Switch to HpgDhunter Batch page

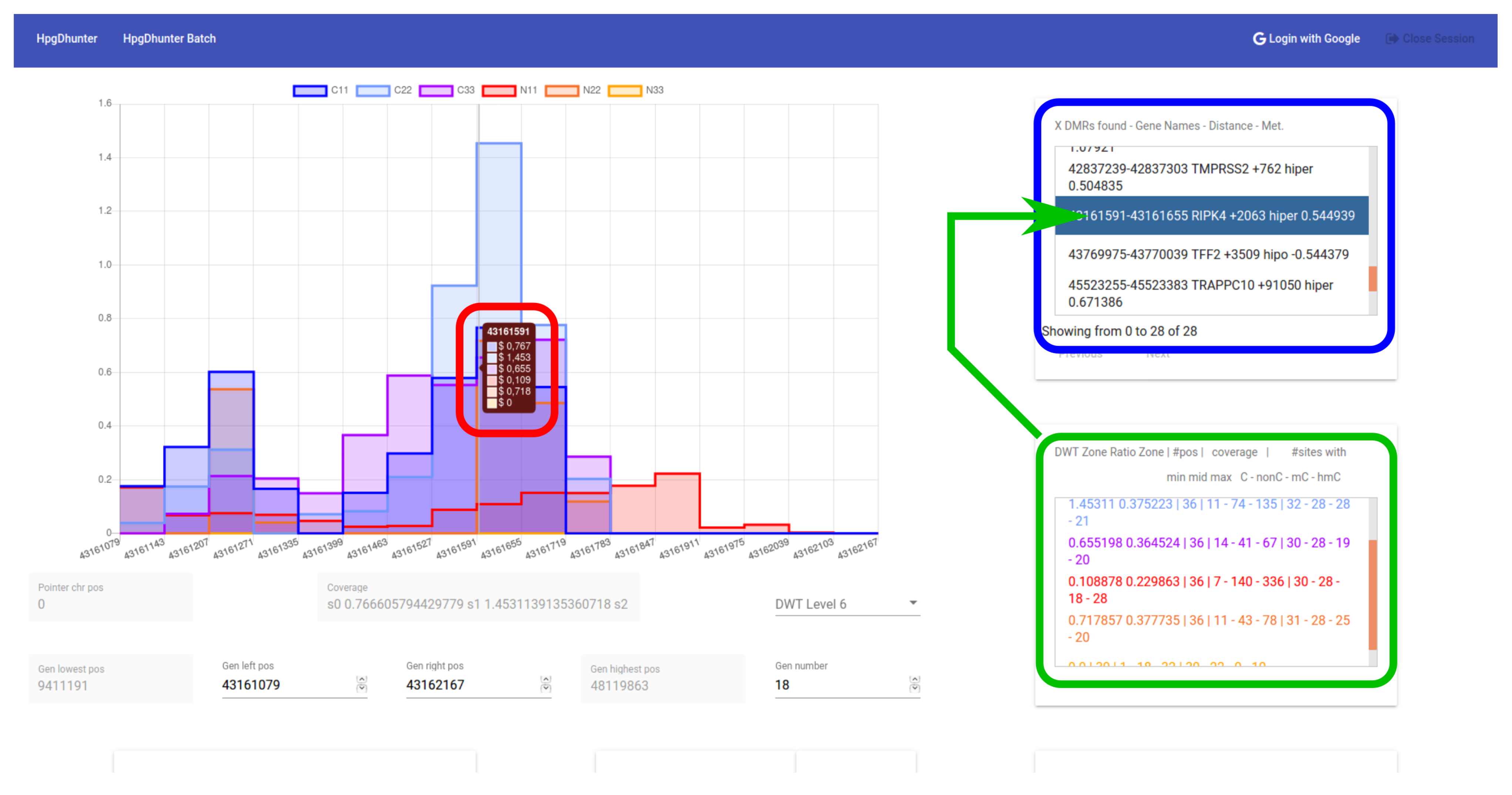(x=169, y=39)
